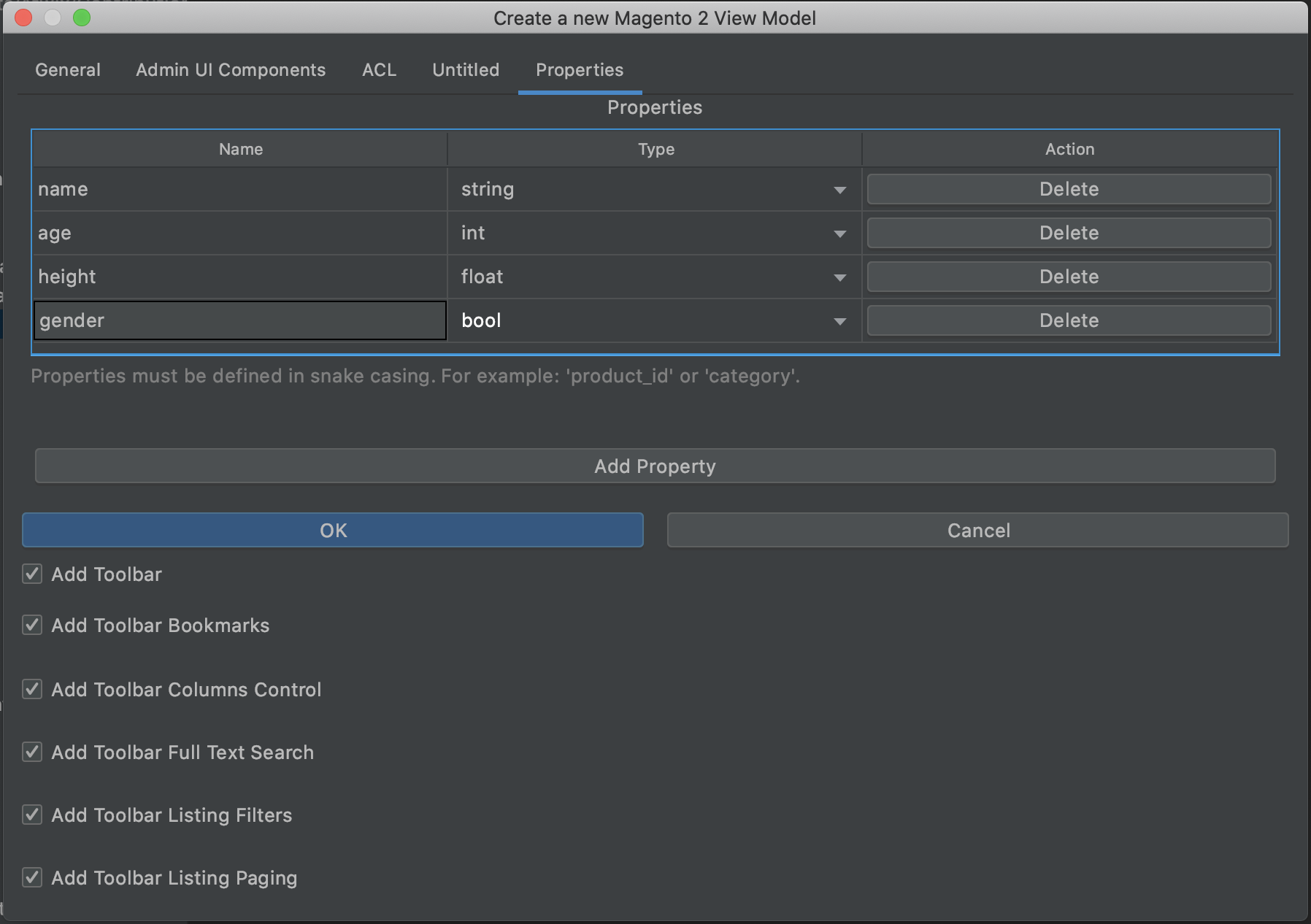The height and width of the screenshot is (924, 1311).
Task: Toggle Add Toolbar Columns Control checkbox
Action: click(x=32, y=690)
